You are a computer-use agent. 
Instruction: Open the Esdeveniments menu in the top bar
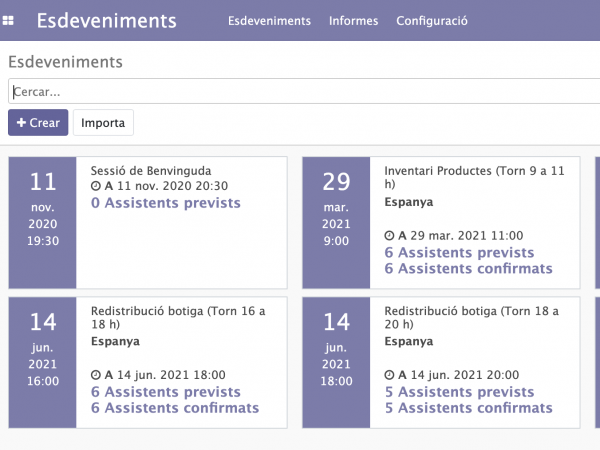pos(269,21)
